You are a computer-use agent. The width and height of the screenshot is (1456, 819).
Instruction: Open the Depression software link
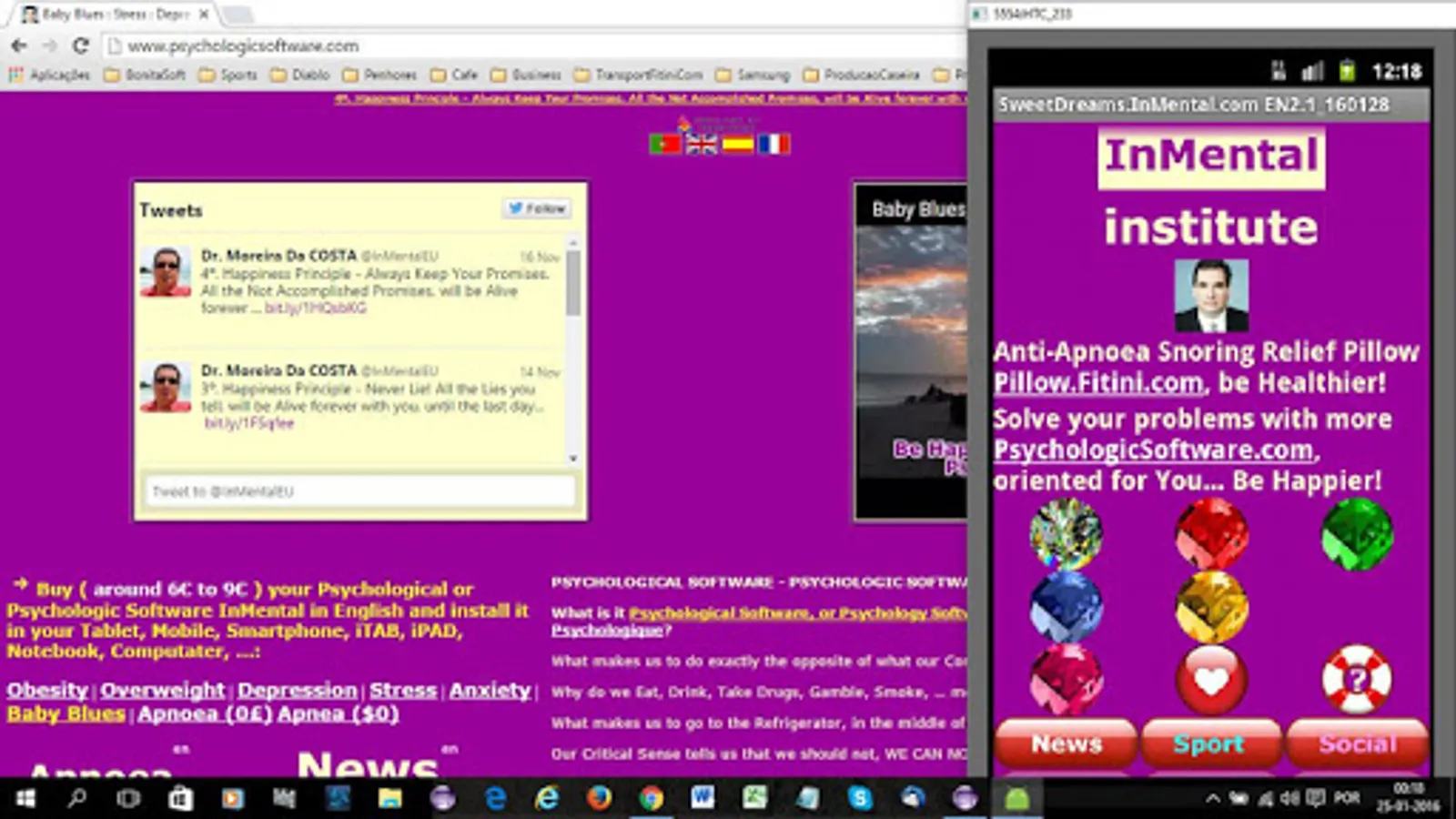[298, 690]
